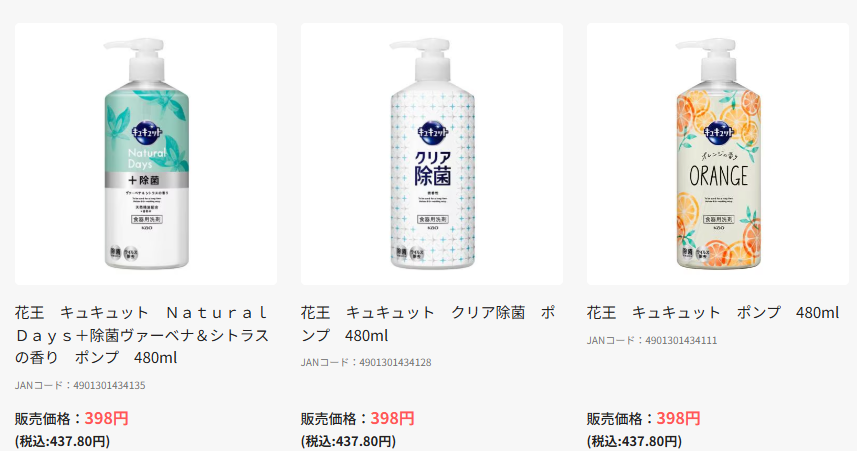This screenshot has width=857, height=451.
Task: Click the キュキュット logo on the orange bottle
Action: [718, 132]
